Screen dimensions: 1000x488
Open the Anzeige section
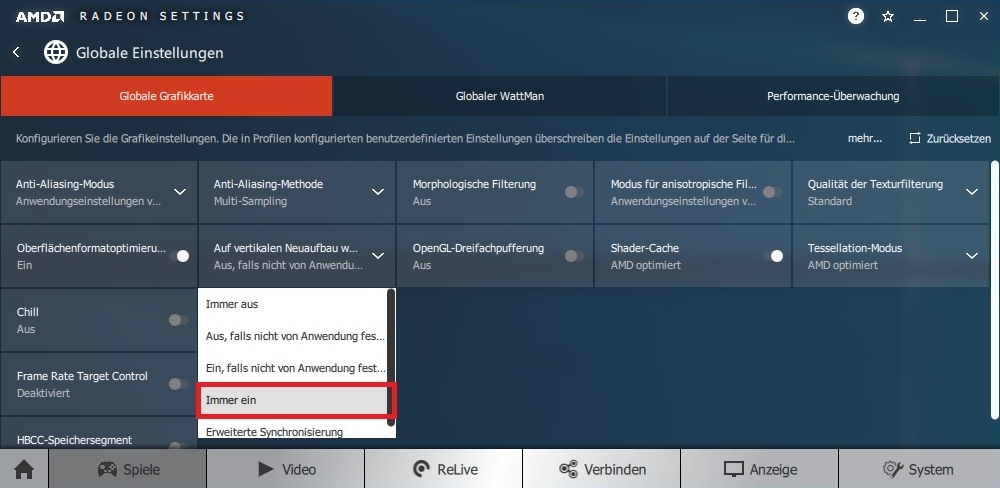[760, 470]
